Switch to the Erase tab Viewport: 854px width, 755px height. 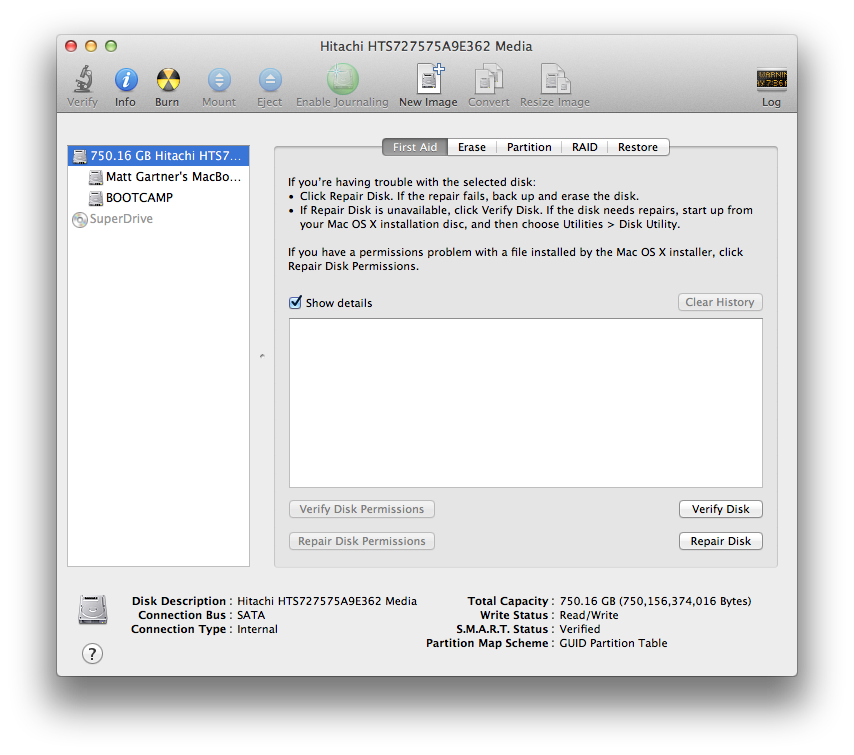pos(472,147)
